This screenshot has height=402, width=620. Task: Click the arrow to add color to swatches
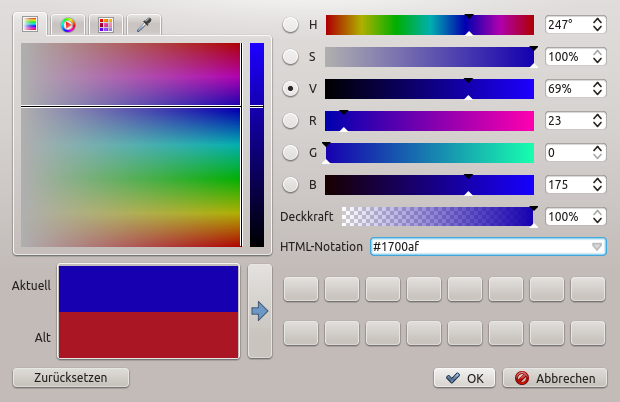[x=260, y=311]
